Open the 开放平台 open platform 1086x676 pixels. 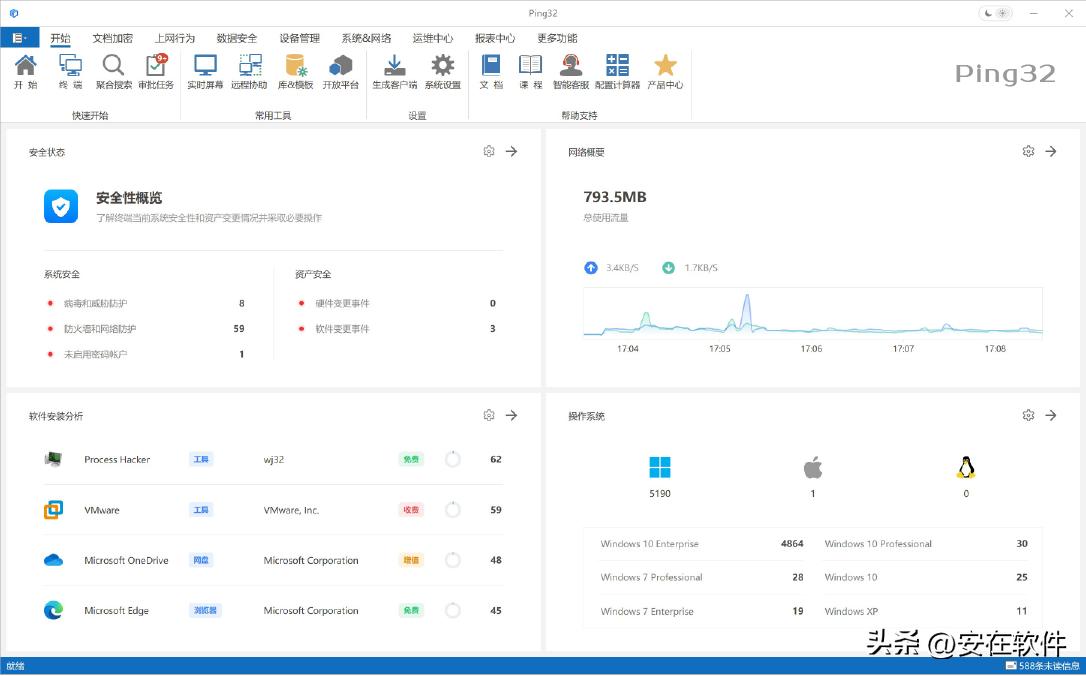pyautogui.click(x=341, y=72)
